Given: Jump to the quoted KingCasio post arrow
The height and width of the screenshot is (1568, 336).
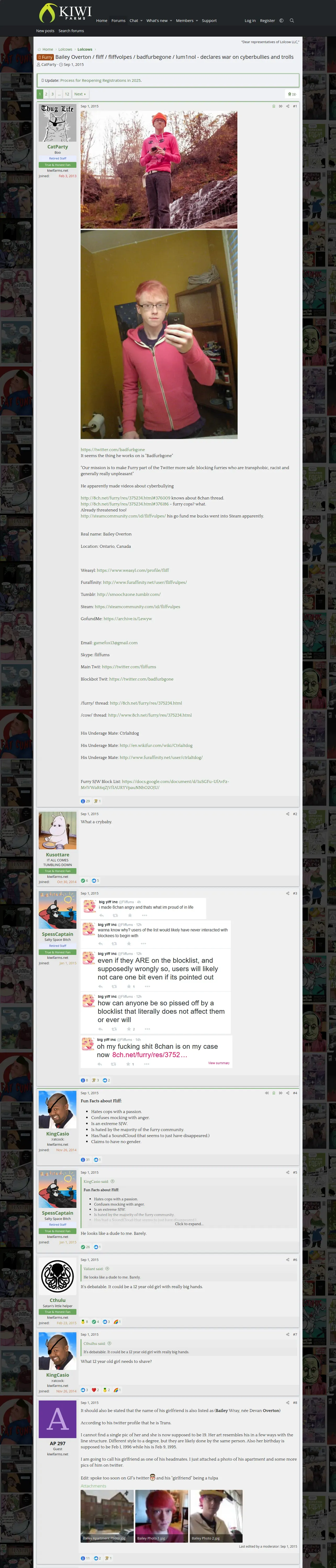Looking at the screenshot, I should pyautogui.click(x=112, y=1181).
